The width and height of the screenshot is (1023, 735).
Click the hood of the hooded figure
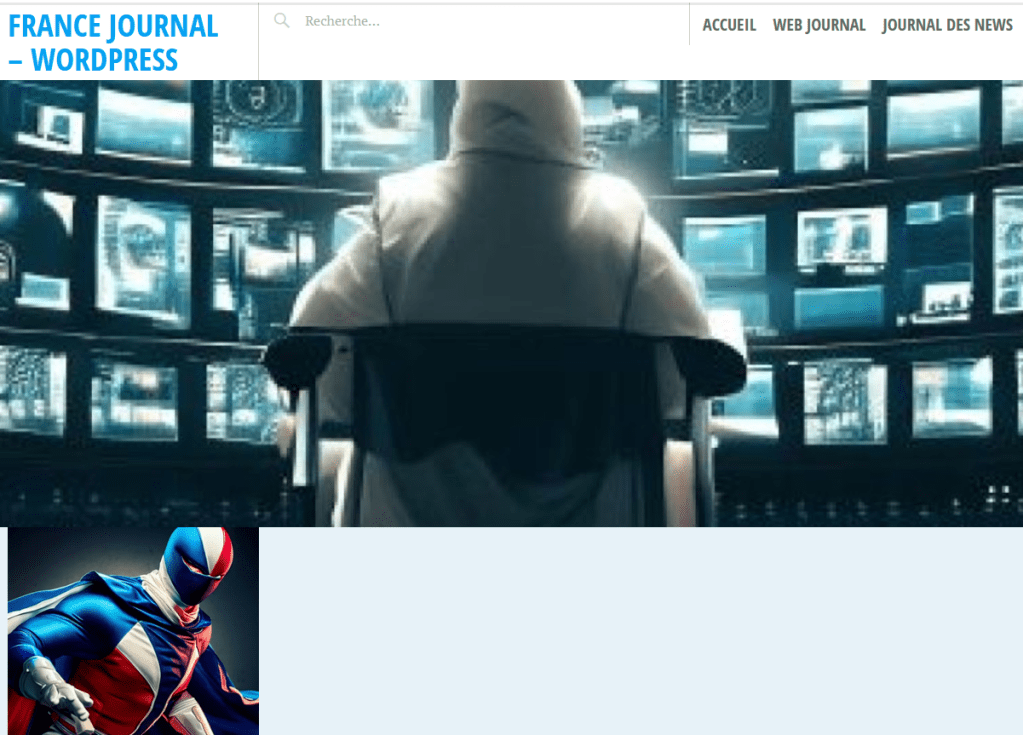514,120
